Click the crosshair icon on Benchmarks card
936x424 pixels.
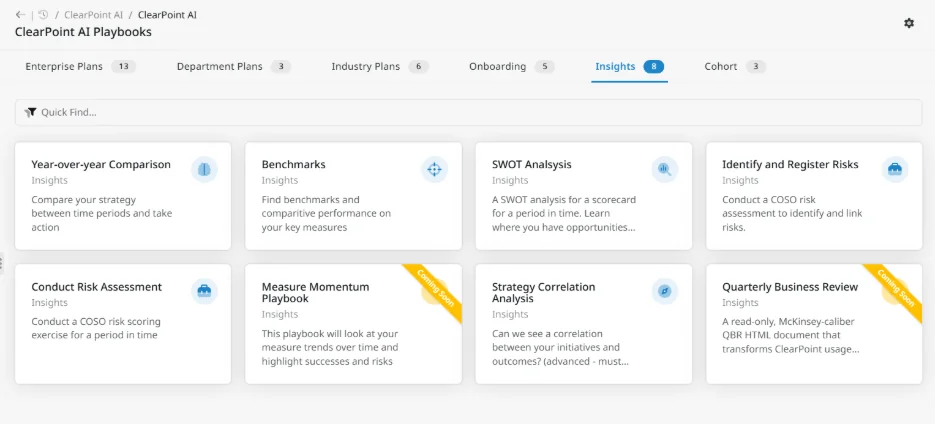(x=435, y=170)
